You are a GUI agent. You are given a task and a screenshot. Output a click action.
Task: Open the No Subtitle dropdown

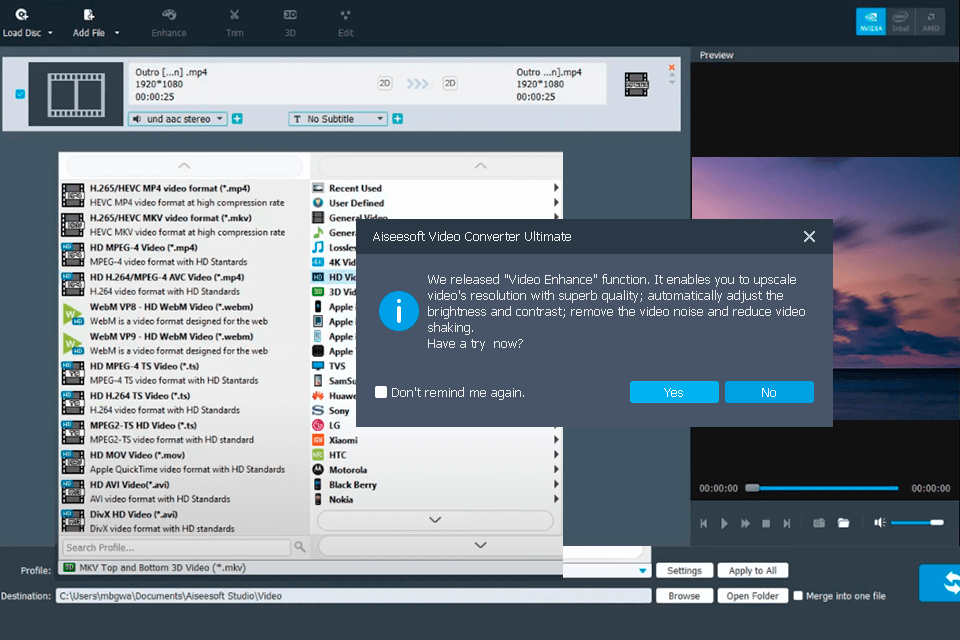[x=337, y=118]
